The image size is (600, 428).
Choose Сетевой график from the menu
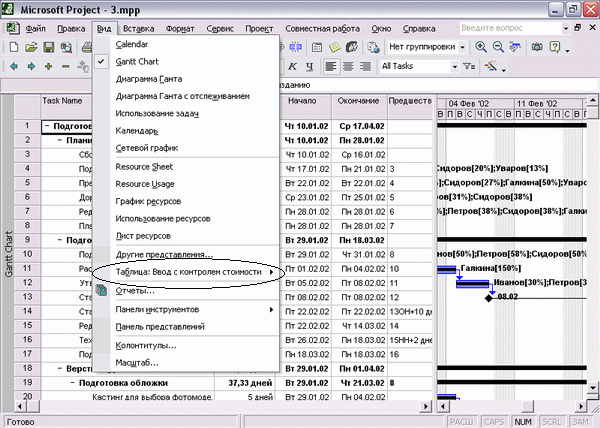(x=147, y=148)
